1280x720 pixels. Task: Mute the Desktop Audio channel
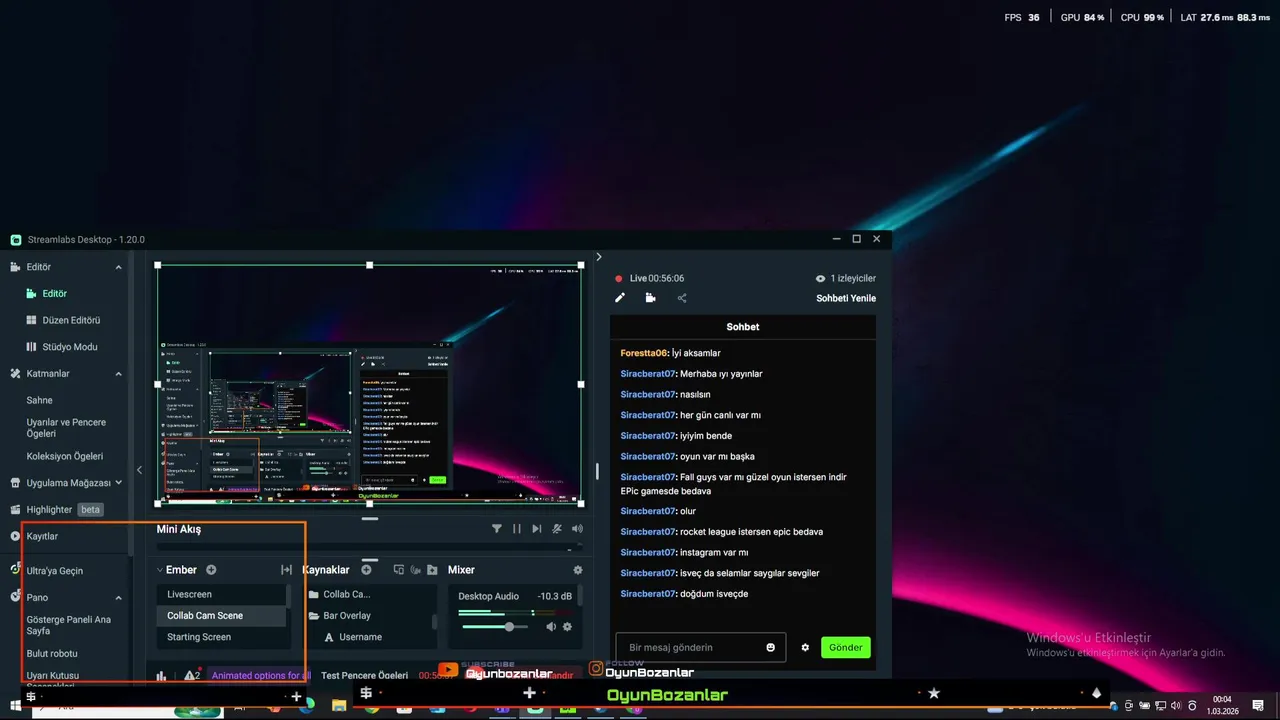550,627
